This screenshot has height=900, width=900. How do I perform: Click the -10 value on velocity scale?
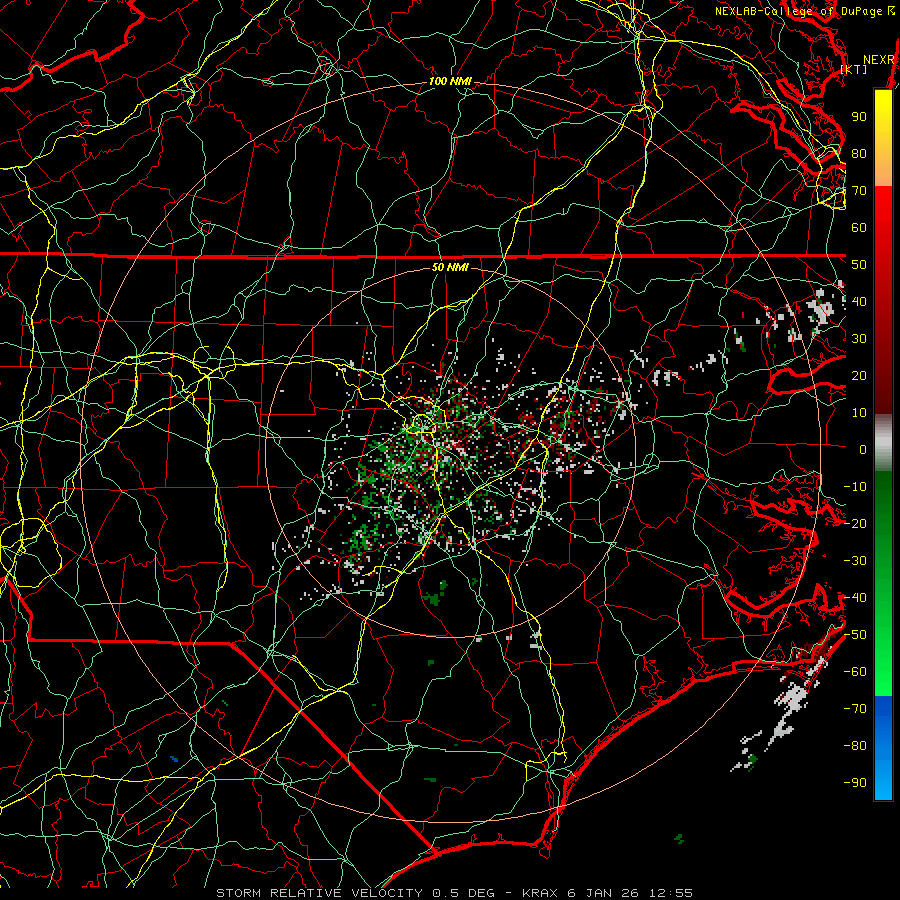[x=855, y=487]
